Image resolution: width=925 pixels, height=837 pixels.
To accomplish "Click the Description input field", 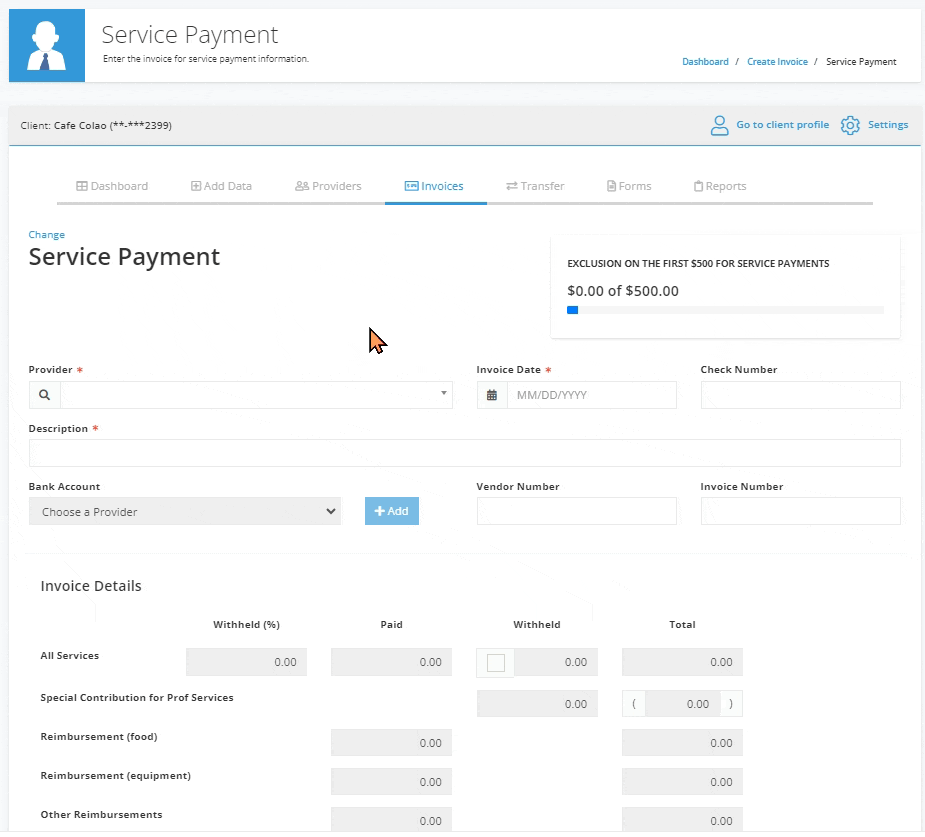I will point(464,453).
